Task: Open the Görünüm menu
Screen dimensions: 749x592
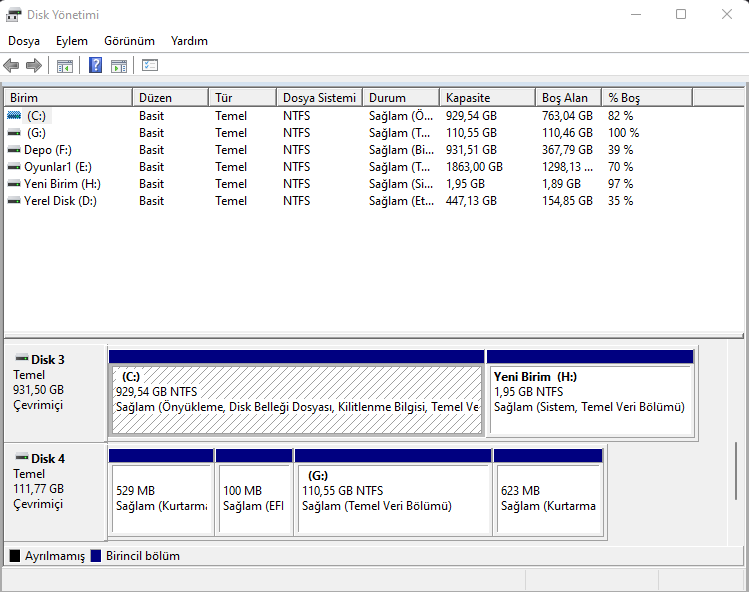Action: [129, 41]
